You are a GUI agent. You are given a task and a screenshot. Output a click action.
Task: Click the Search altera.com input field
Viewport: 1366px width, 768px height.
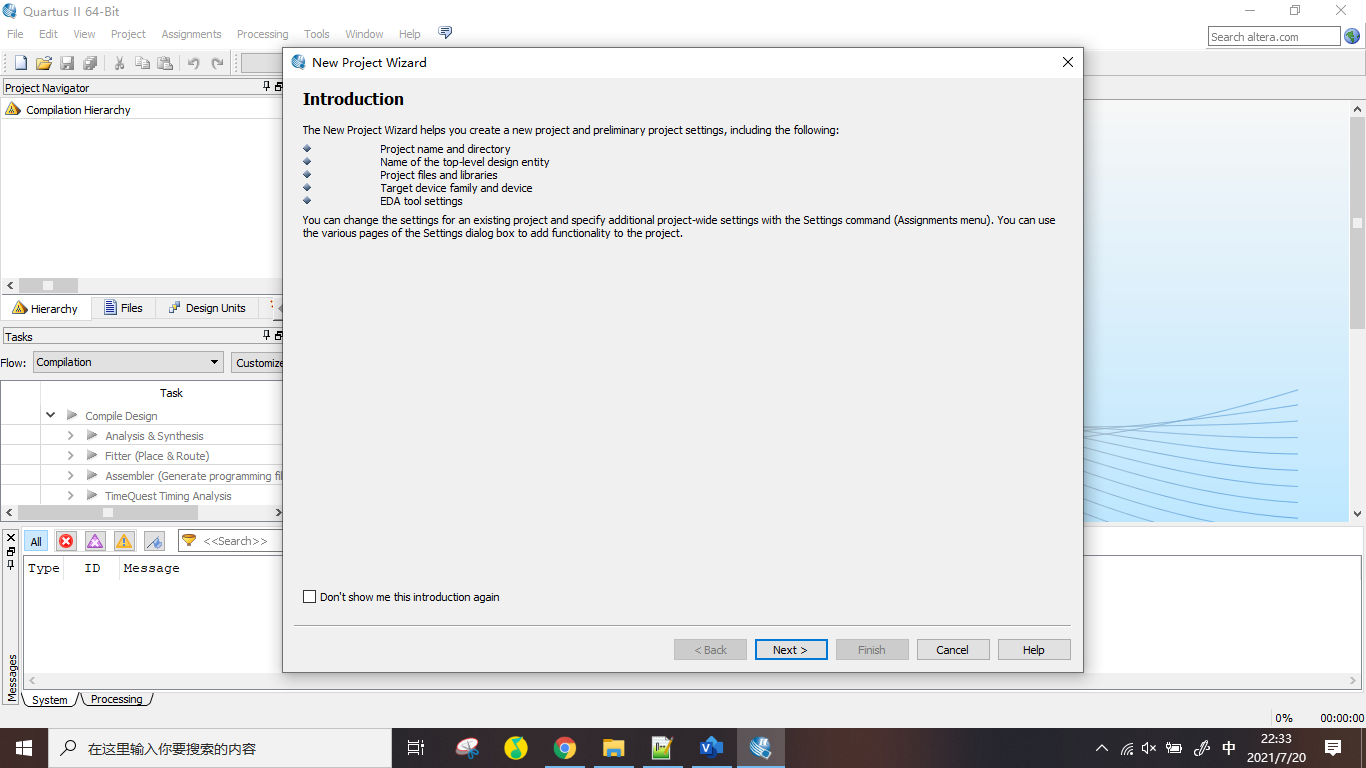(1273, 37)
